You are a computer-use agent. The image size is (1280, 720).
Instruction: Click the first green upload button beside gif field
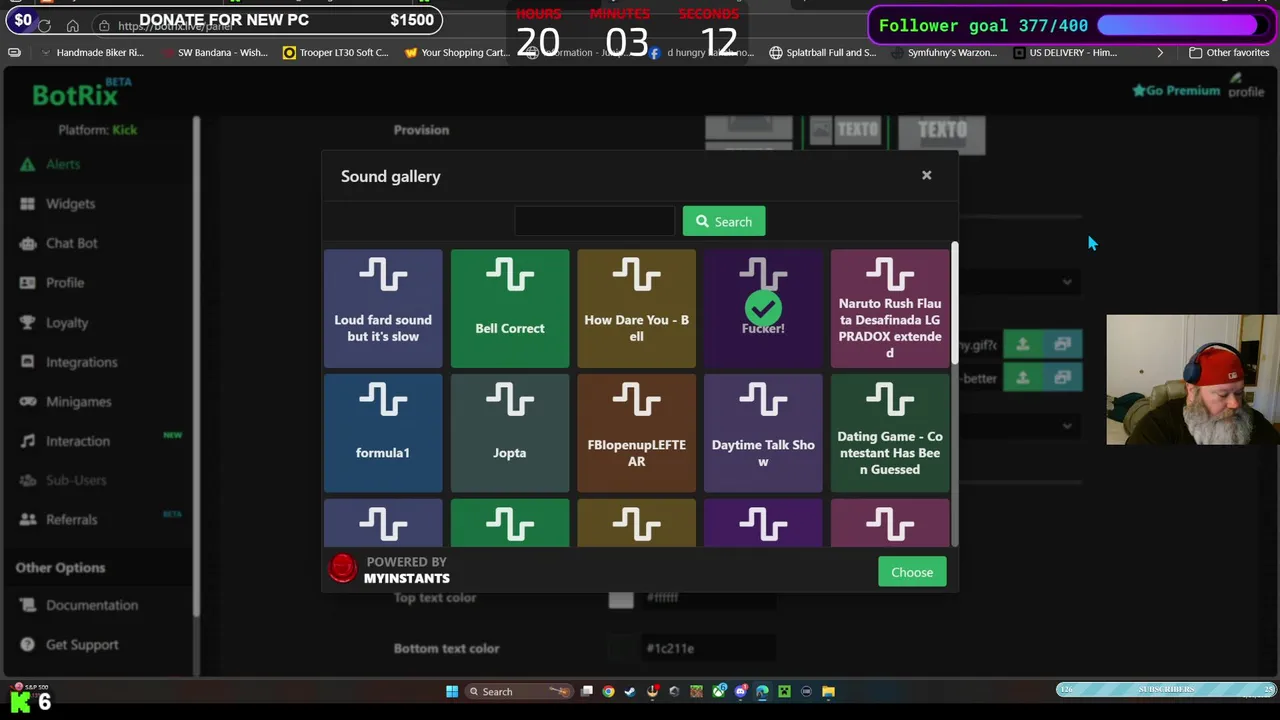tap(1022, 345)
